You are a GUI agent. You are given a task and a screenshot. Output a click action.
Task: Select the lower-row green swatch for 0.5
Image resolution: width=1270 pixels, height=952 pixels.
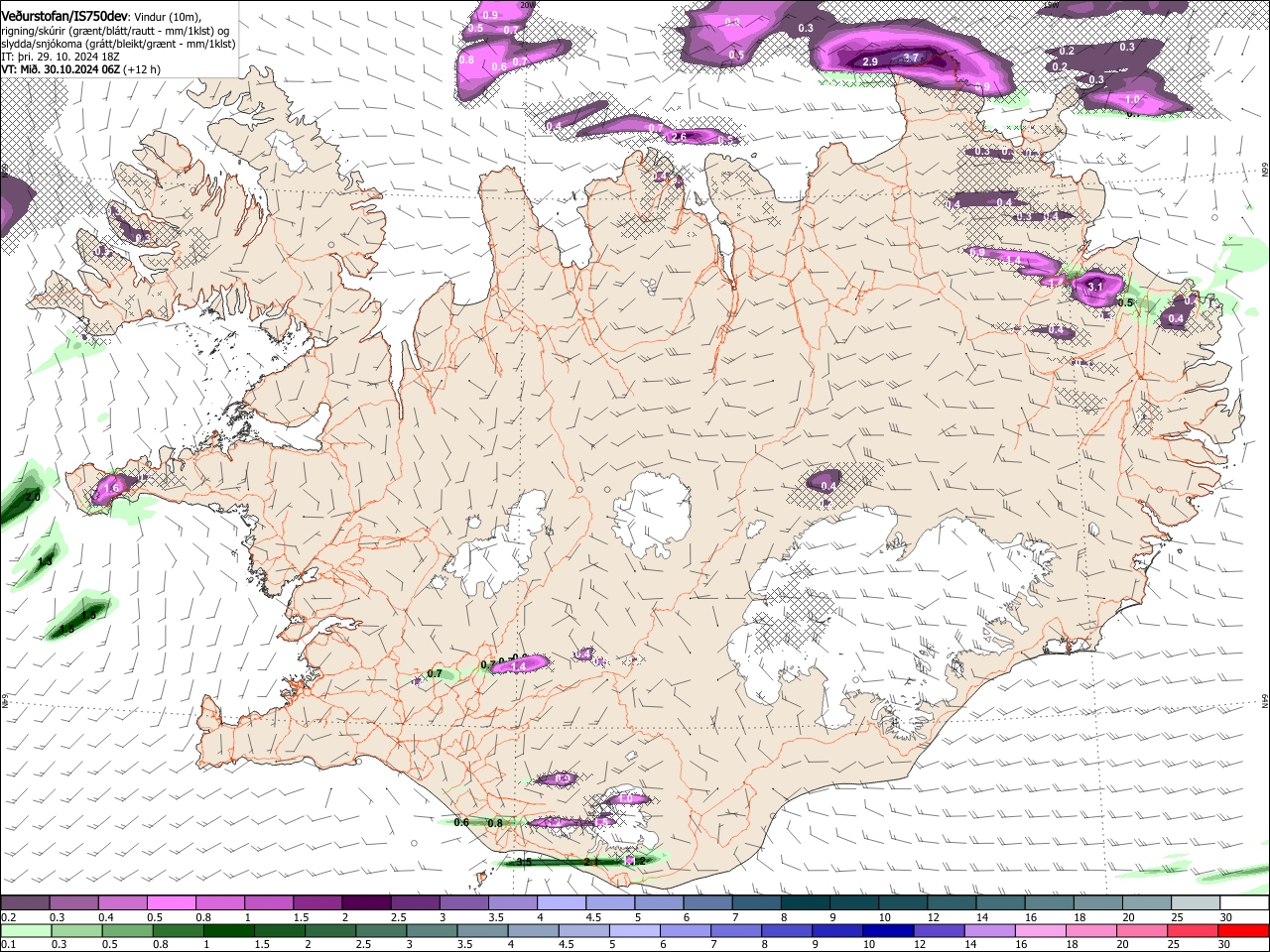pyautogui.click(x=127, y=930)
